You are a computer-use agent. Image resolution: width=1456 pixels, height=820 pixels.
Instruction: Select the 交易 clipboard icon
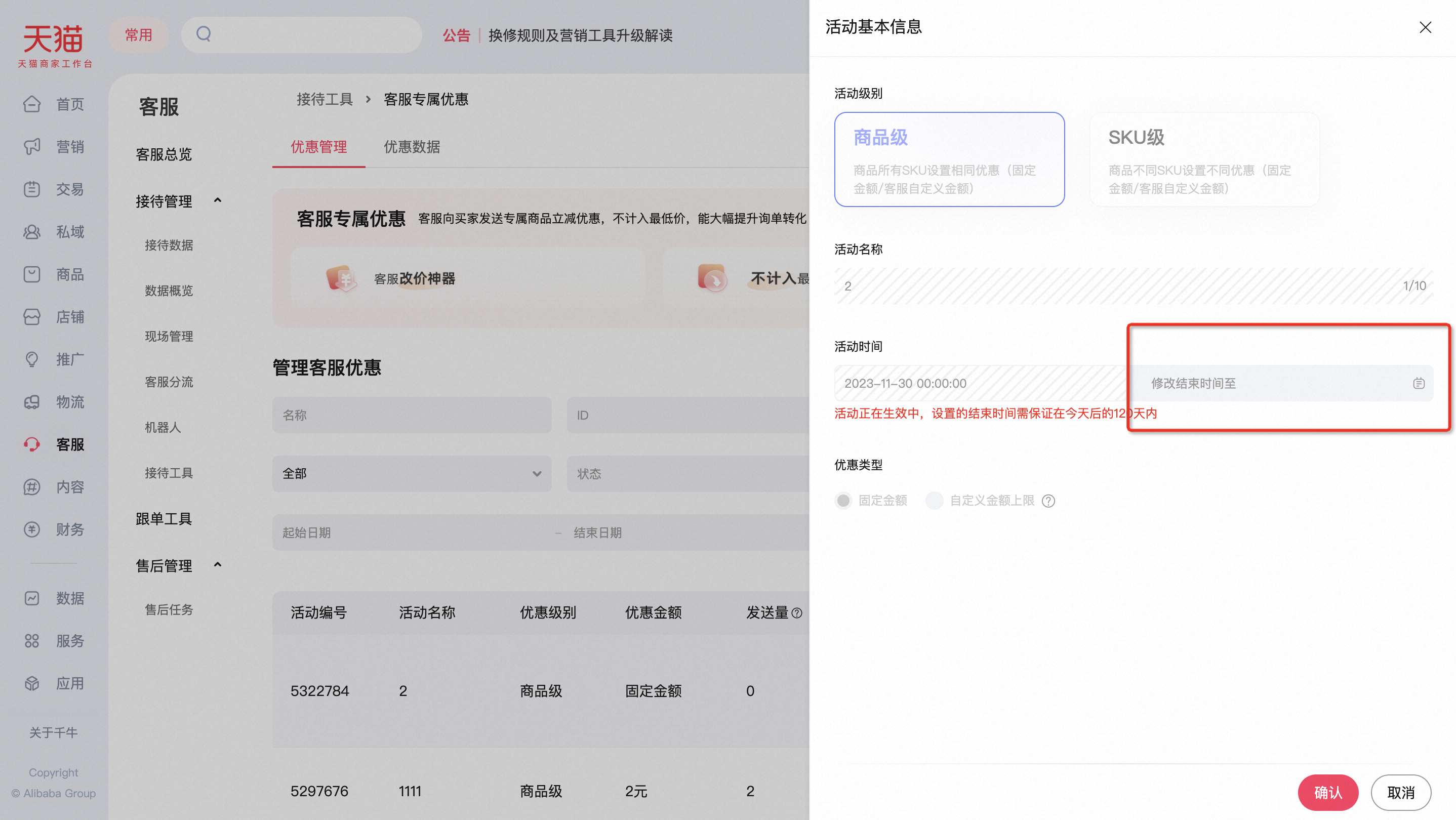click(x=32, y=189)
